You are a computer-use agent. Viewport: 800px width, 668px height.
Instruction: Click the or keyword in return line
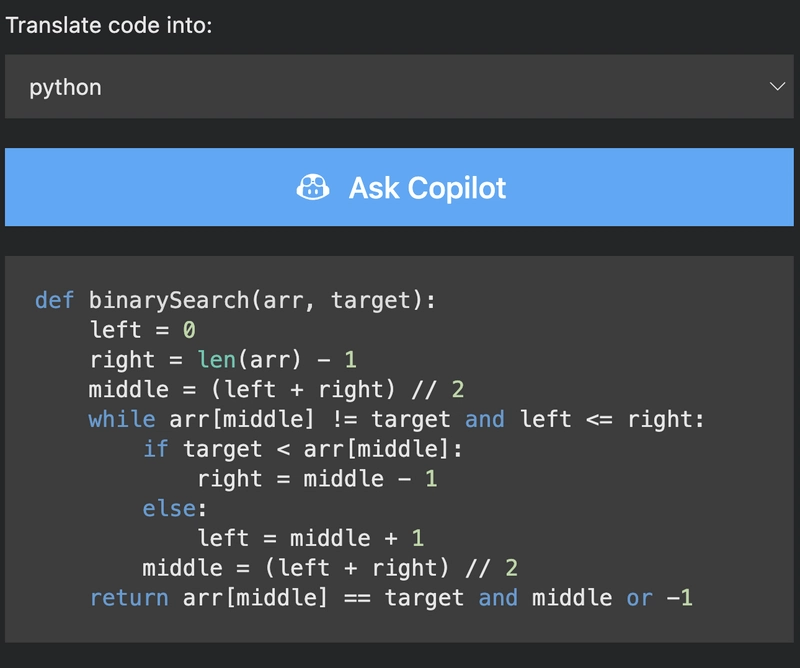point(639,598)
